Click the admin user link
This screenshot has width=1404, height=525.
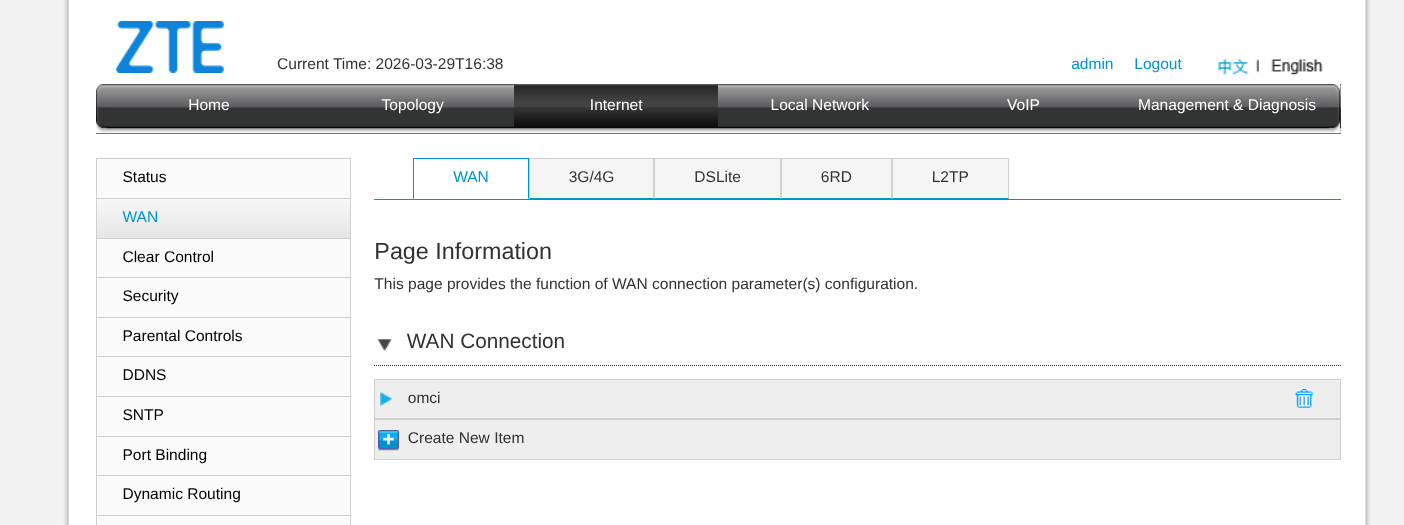point(1092,64)
